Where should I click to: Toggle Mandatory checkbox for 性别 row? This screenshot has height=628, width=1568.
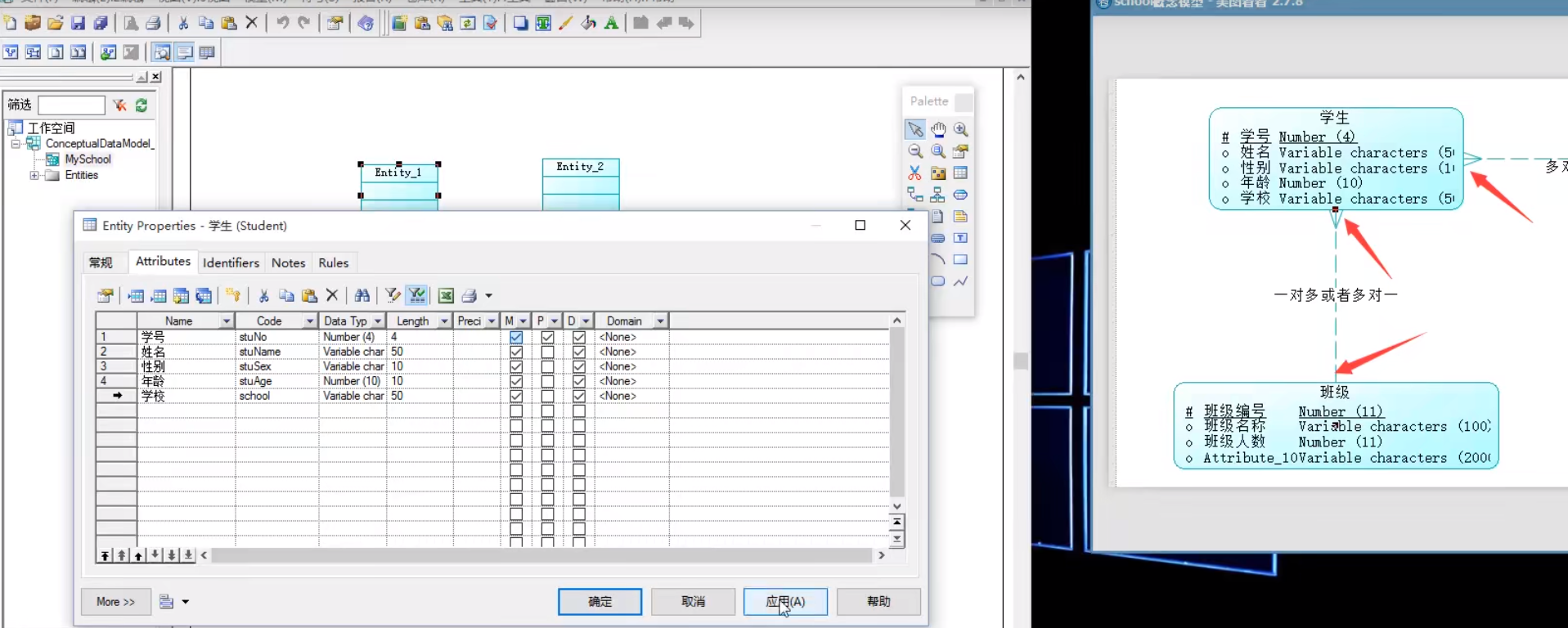pos(516,366)
